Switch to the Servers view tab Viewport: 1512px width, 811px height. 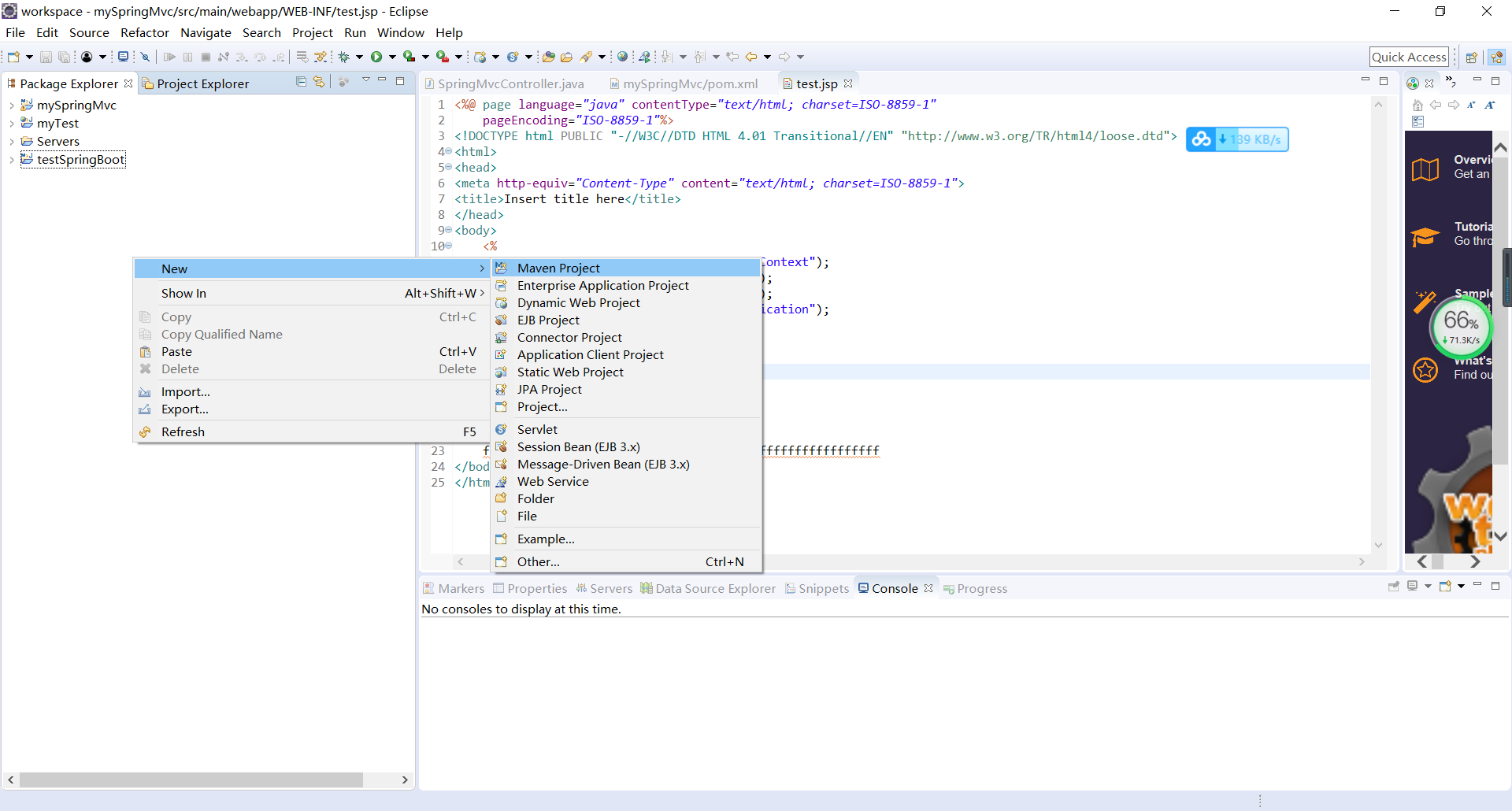pos(604,589)
